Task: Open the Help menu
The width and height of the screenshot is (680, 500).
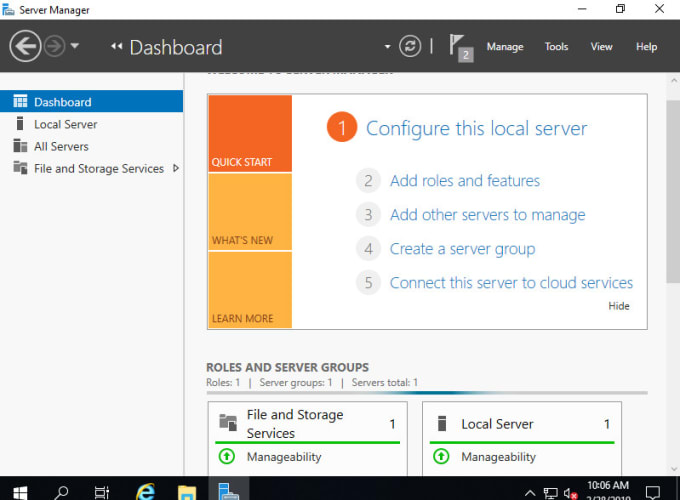Action: pyautogui.click(x=646, y=46)
